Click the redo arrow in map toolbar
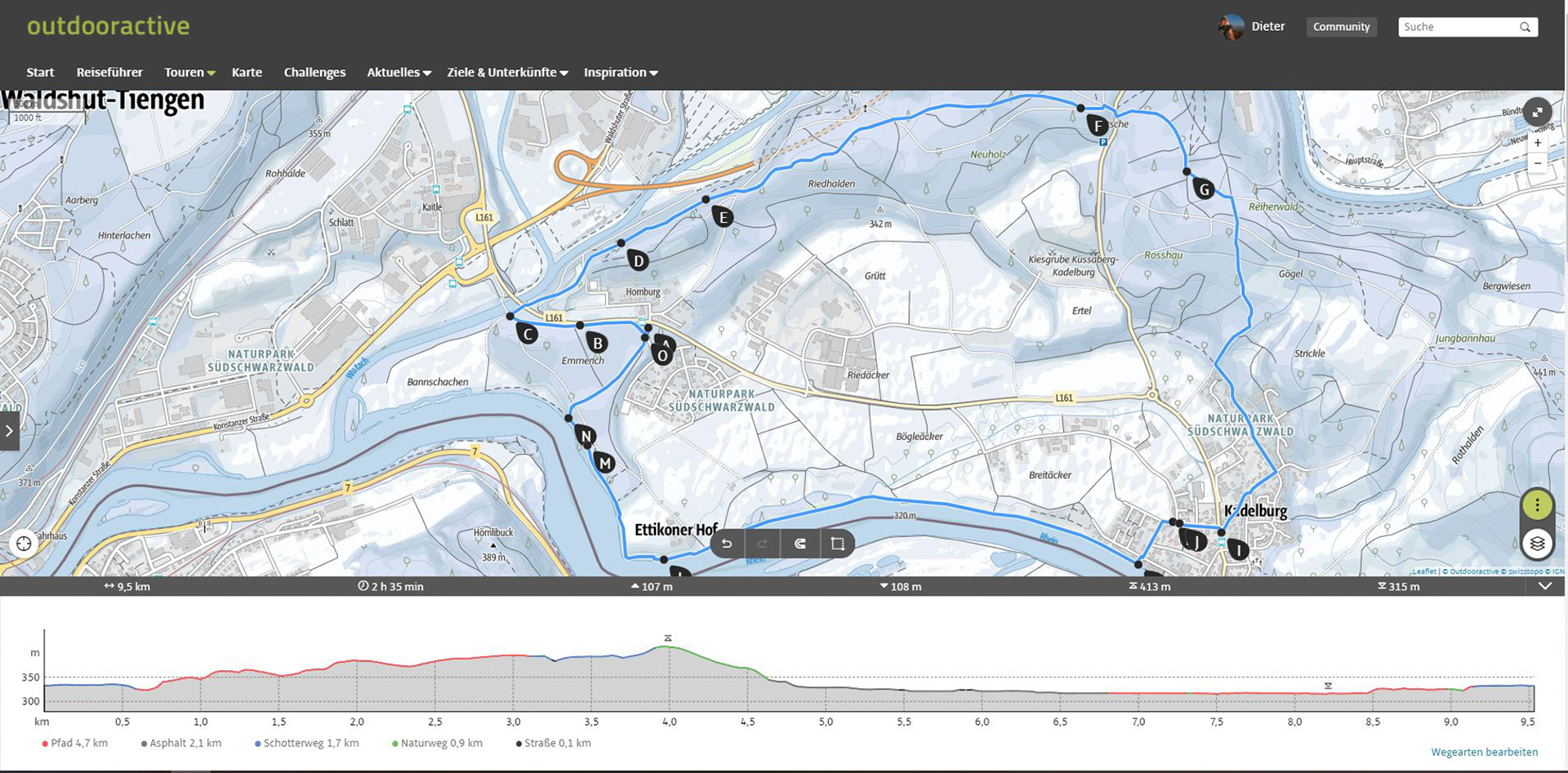Screen dimensions: 1568x773 click(x=763, y=544)
